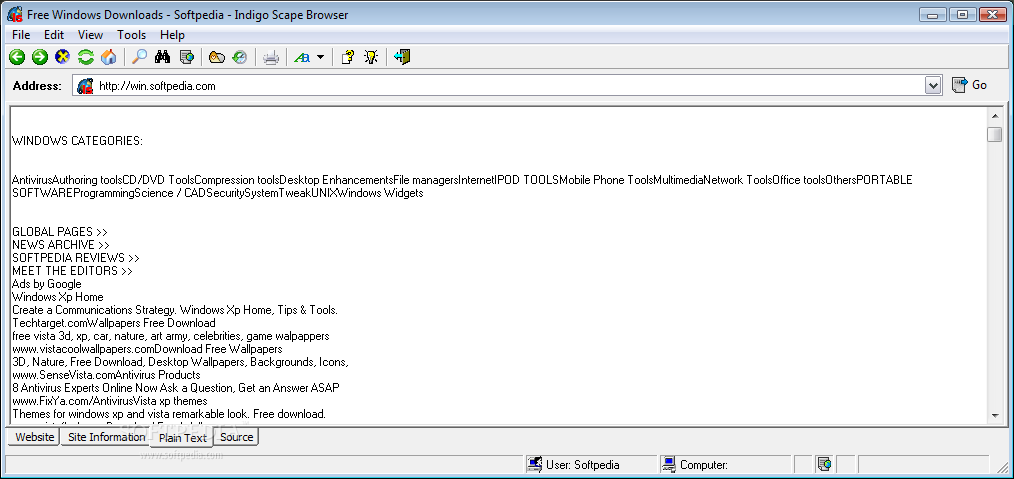
Task: Select the Plain Text tab
Action: click(x=182, y=438)
